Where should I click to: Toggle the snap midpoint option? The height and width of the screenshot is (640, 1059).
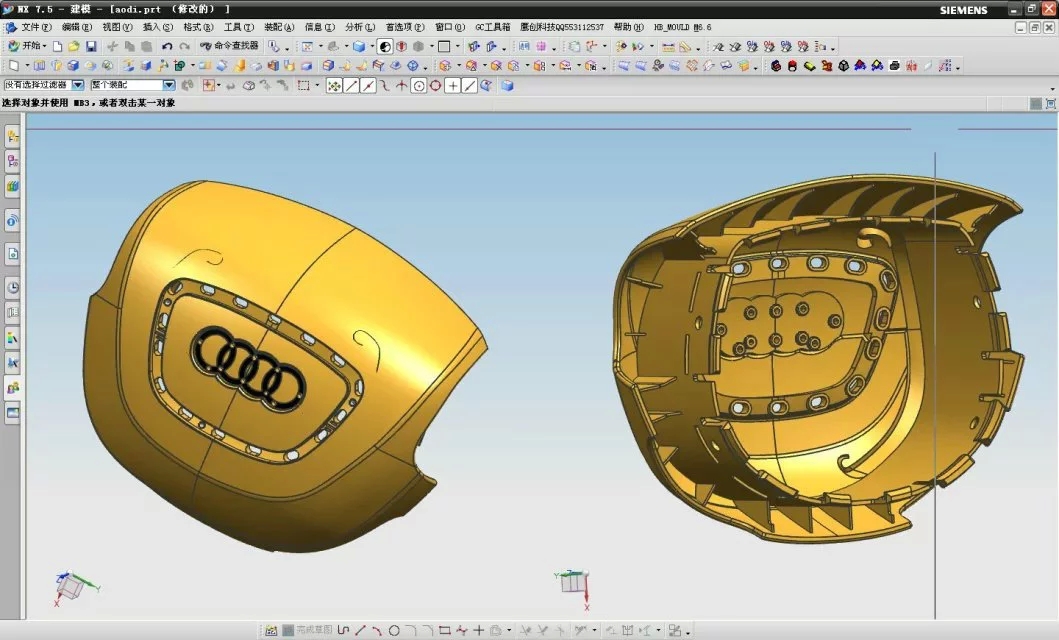[x=368, y=86]
